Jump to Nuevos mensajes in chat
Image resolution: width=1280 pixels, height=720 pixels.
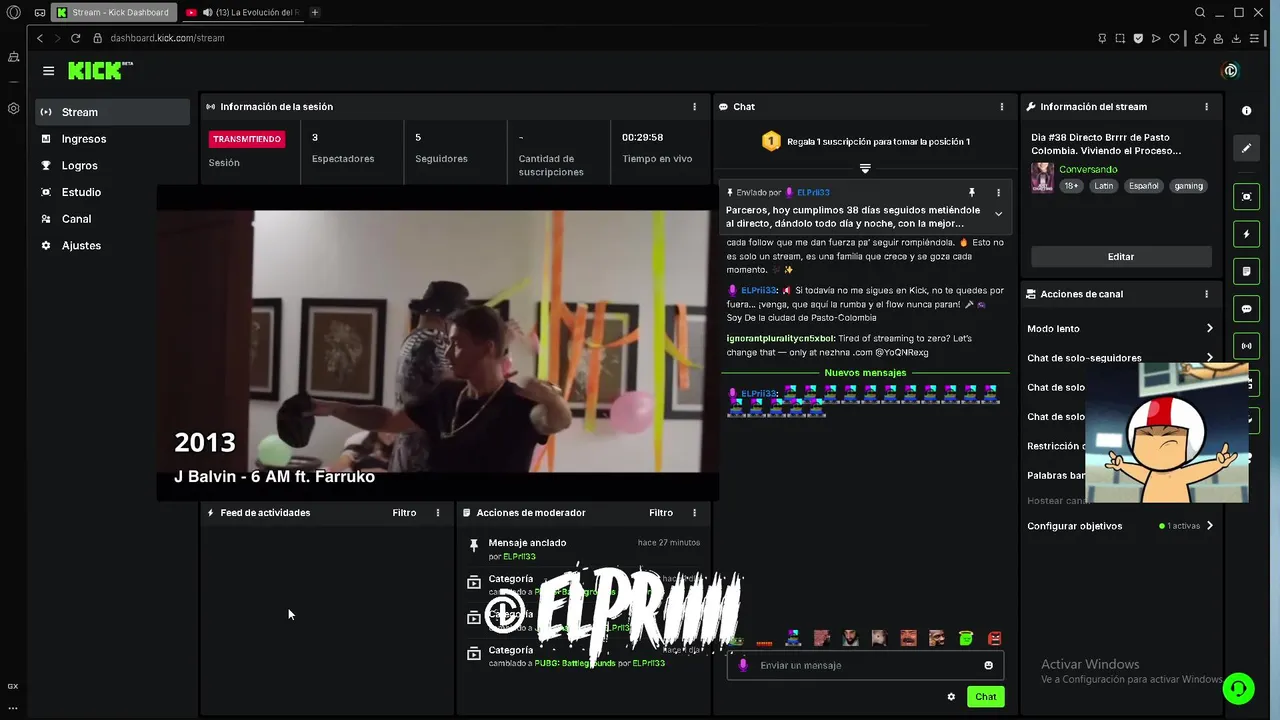(865, 373)
